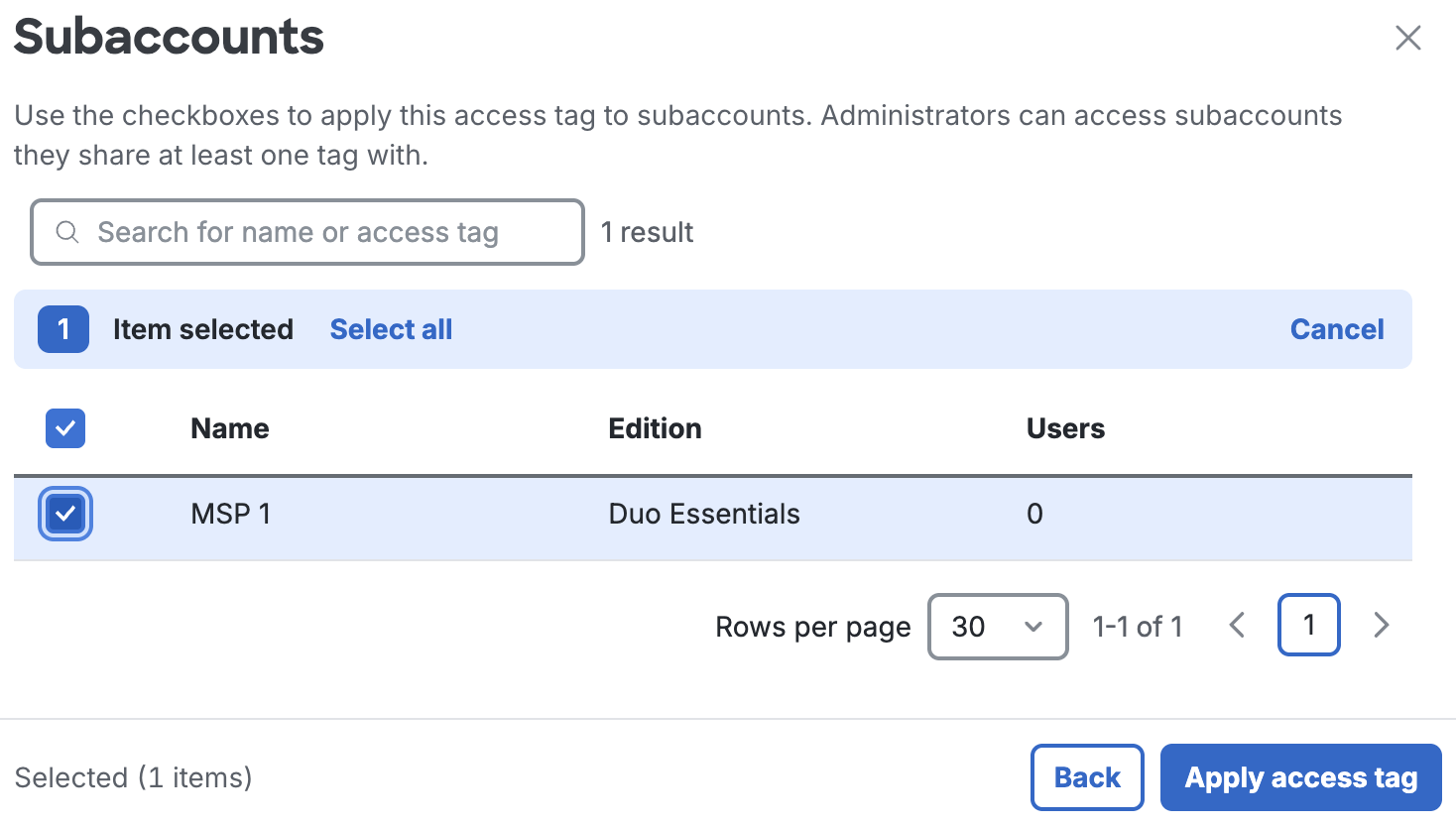Screen dimensions: 1456x825
Task: Toggle the select-all header checkbox
Action: click(x=64, y=428)
